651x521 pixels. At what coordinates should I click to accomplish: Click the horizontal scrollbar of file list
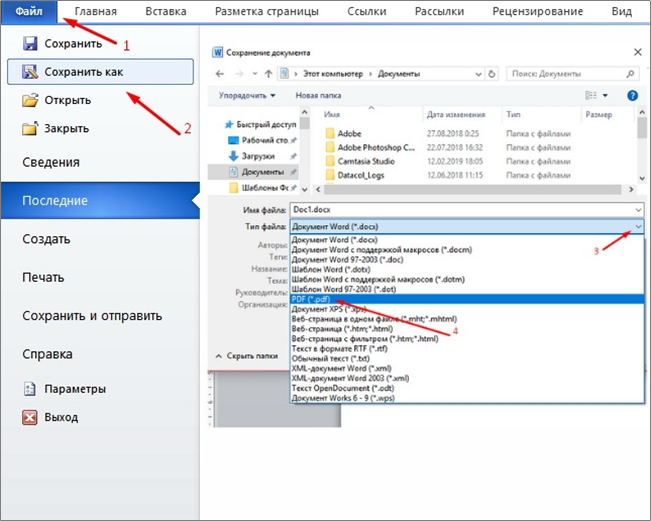(x=472, y=189)
